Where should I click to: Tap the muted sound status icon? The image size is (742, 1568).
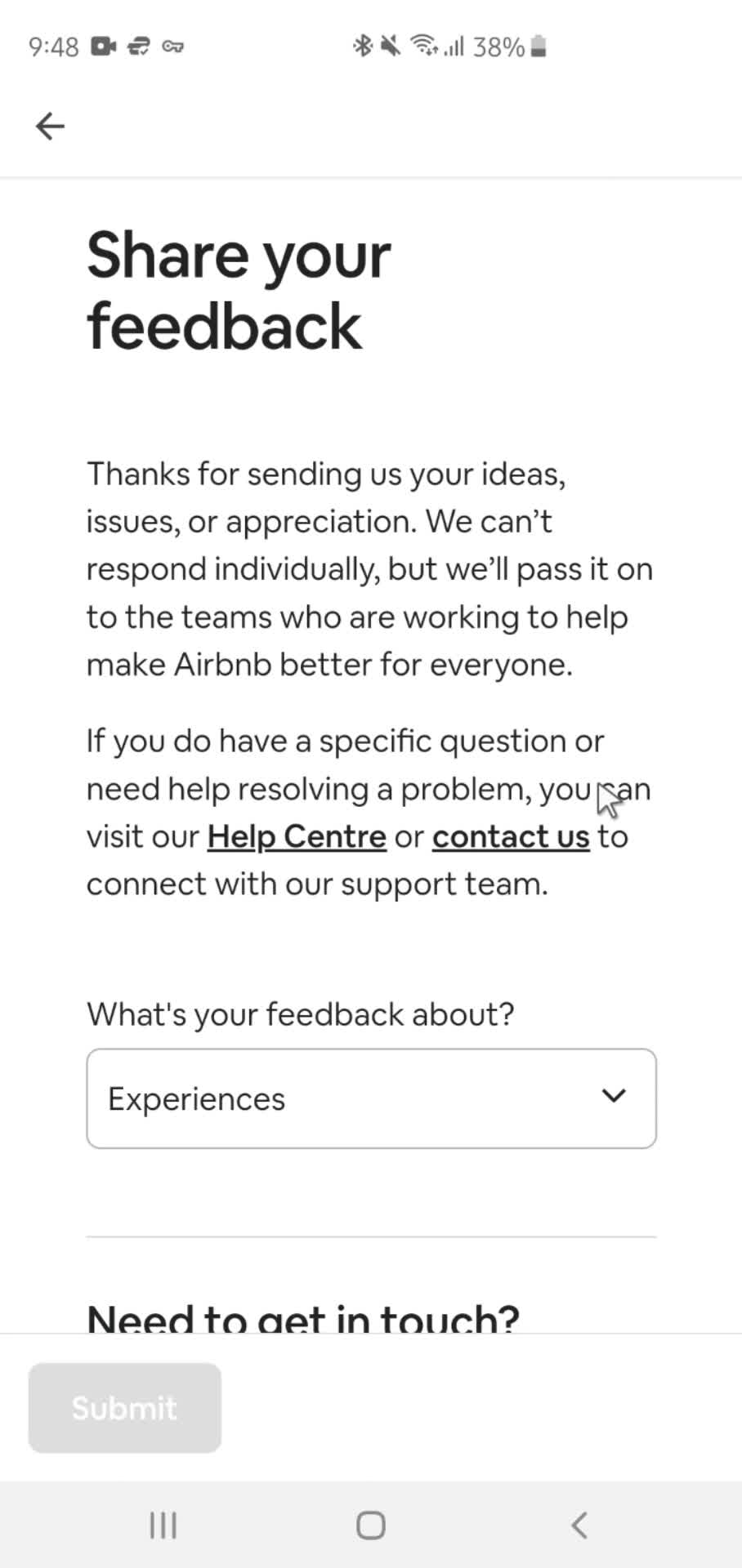coord(391,47)
